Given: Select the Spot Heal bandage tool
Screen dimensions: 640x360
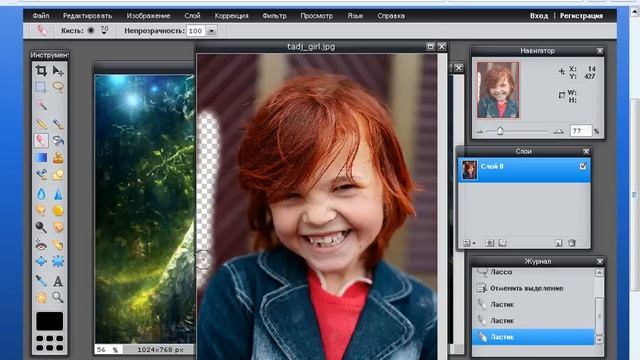Looking at the screenshot, I should pos(58,245).
